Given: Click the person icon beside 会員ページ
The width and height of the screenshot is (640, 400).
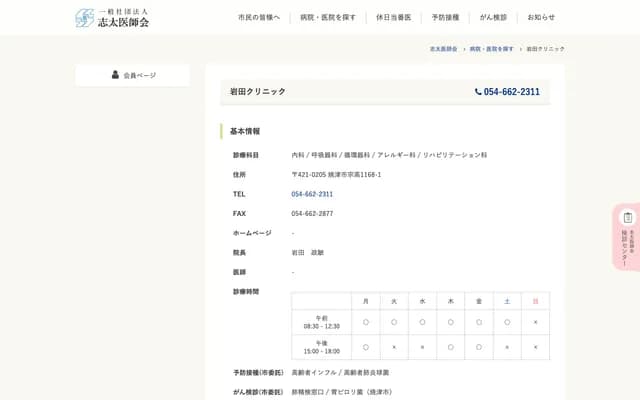Looking at the screenshot, I should click(115, 75).
